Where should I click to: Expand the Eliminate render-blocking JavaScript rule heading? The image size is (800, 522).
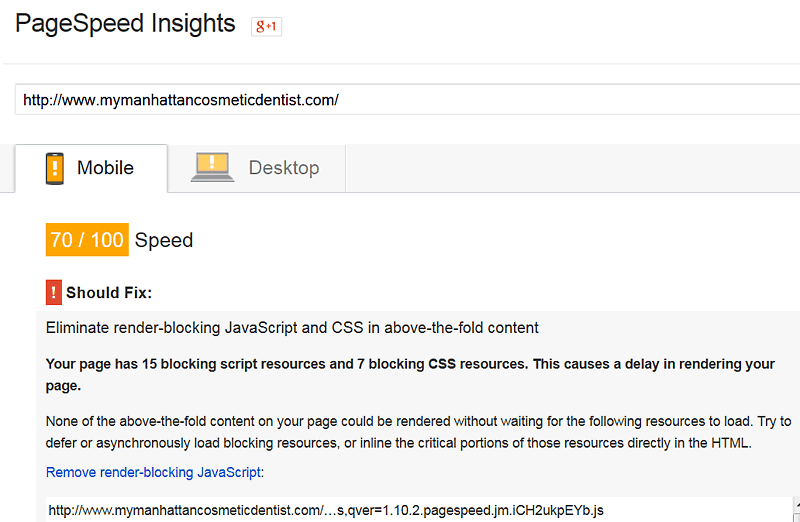(x=292, y=328)
